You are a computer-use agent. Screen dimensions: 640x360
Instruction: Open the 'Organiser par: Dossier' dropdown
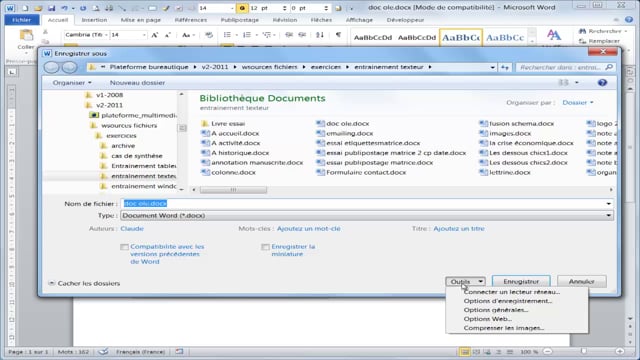[x=578, y=102]
